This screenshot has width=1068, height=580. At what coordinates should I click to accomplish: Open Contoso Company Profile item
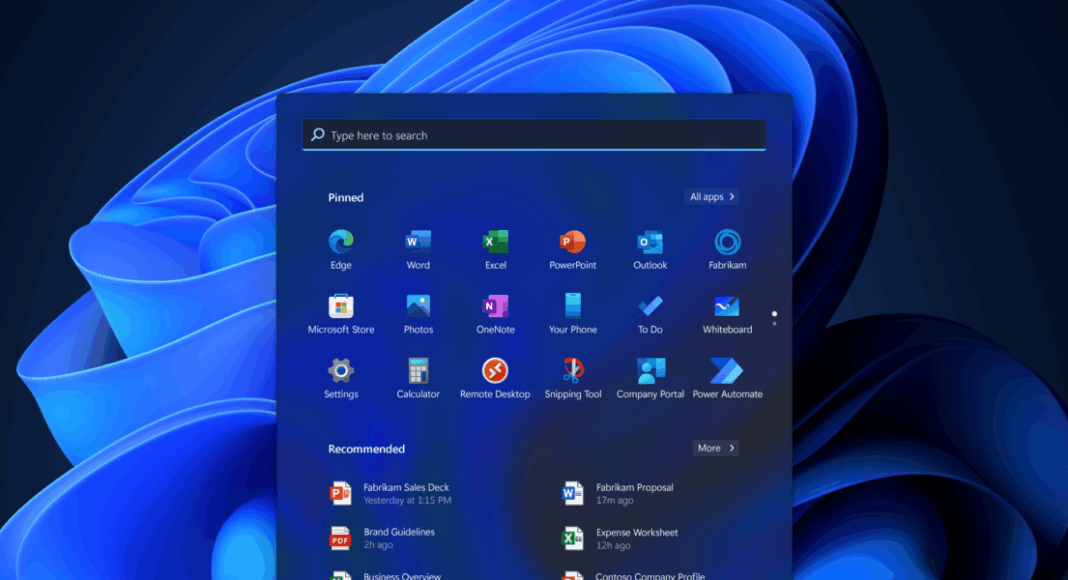click(x=650, y=576)
